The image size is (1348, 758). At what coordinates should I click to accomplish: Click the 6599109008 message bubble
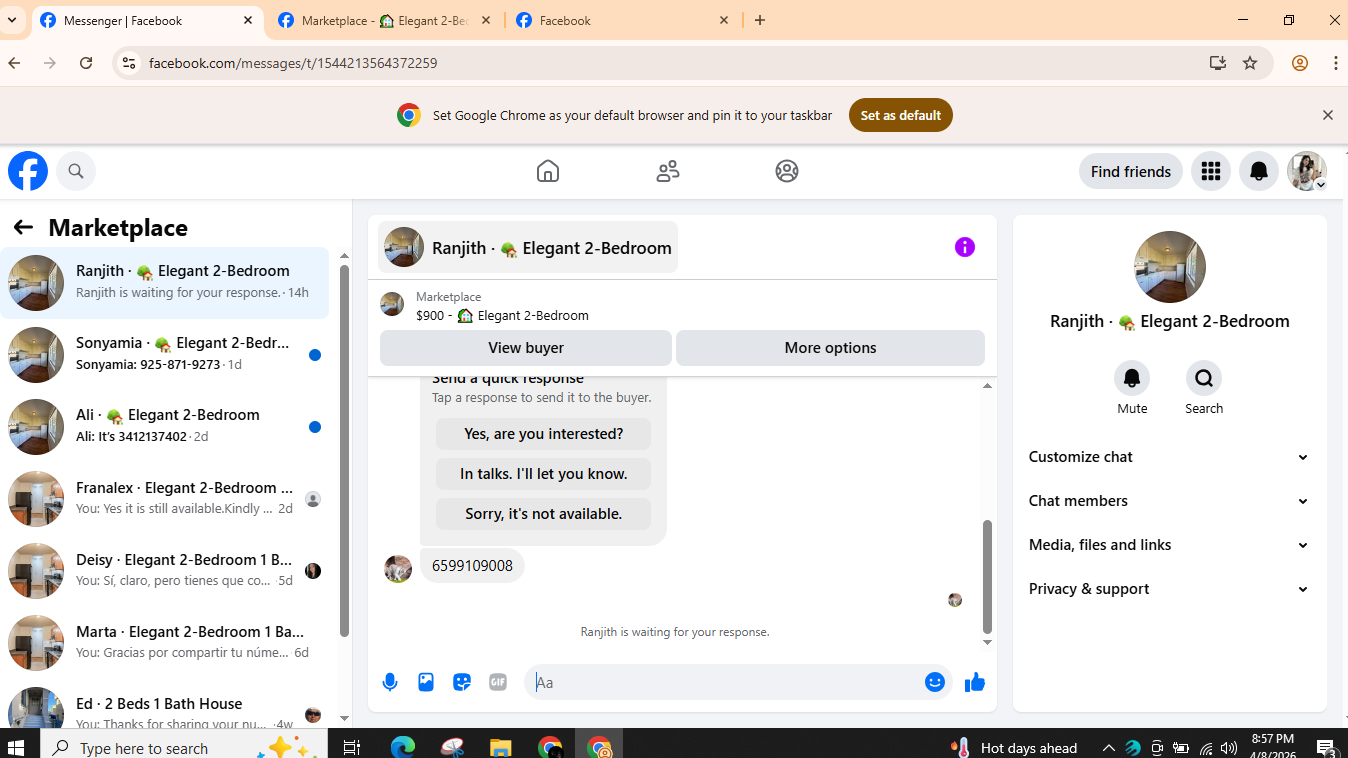[x=472, y=566]
